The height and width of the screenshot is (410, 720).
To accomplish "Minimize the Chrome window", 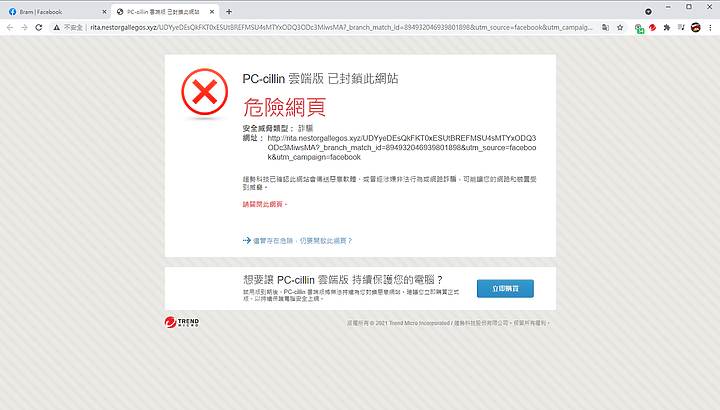I will tap(668, 7).
